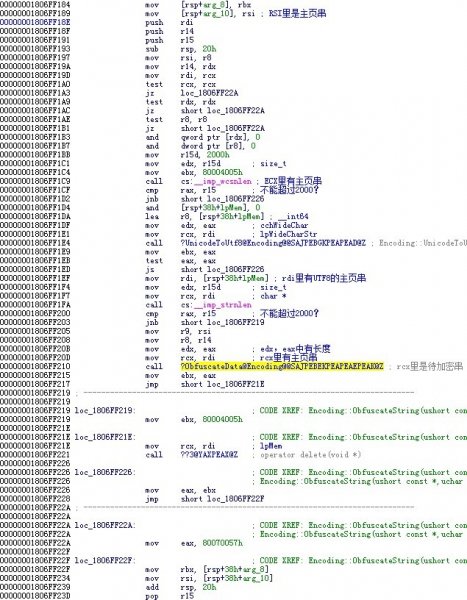
Task: Click the "push r15" instruction
Action: click(x=169, y=40)
